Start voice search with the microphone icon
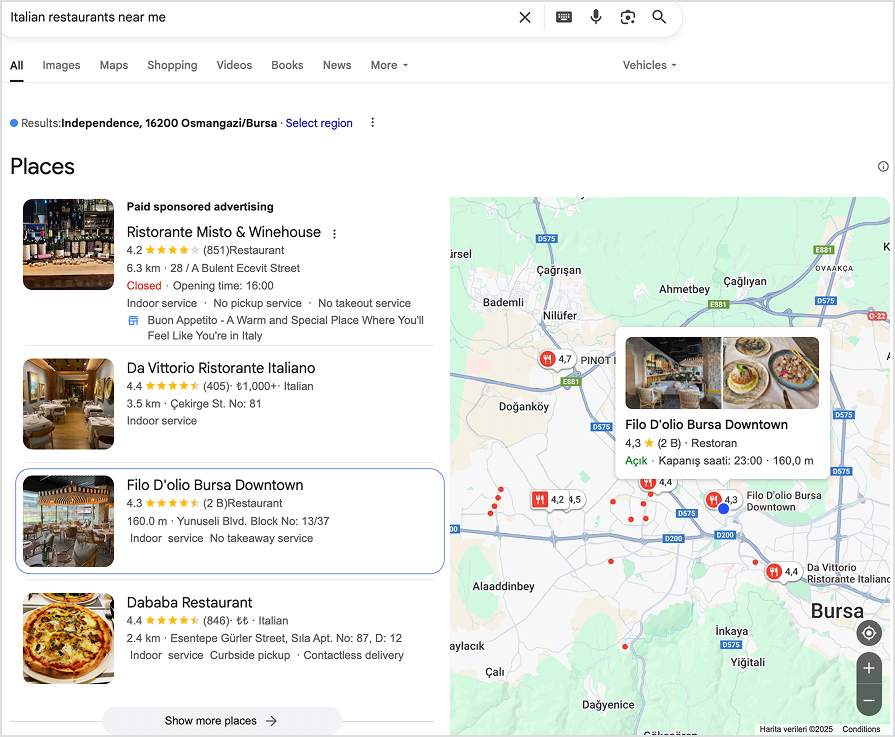The height and width of the screenshot is (737, 895). [x=596, y=17]
